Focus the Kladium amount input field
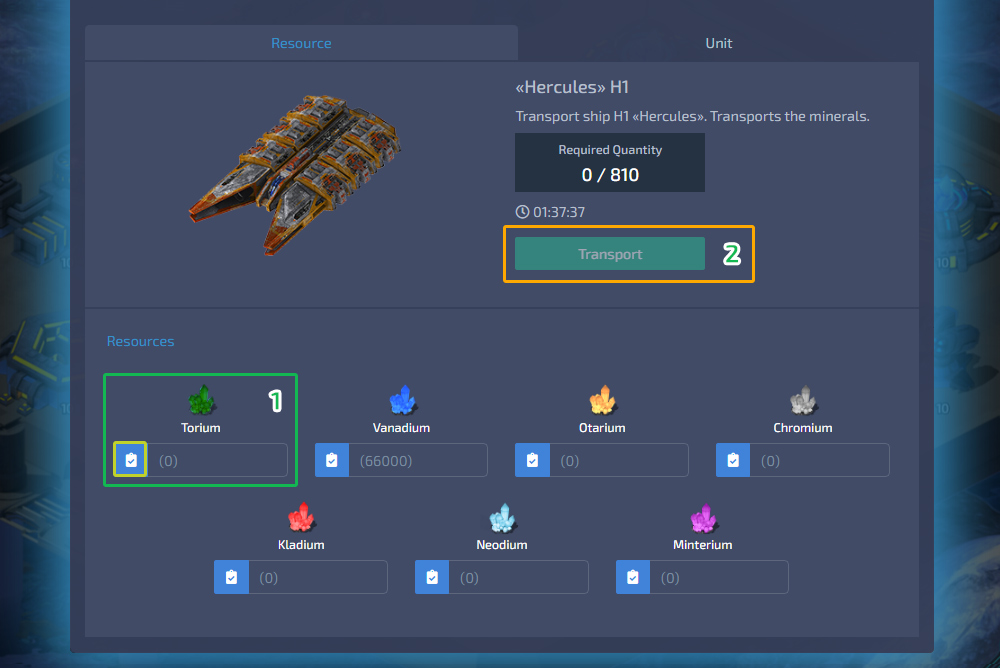This screenshot has width=1000, height=668. [x=318, y=577]
